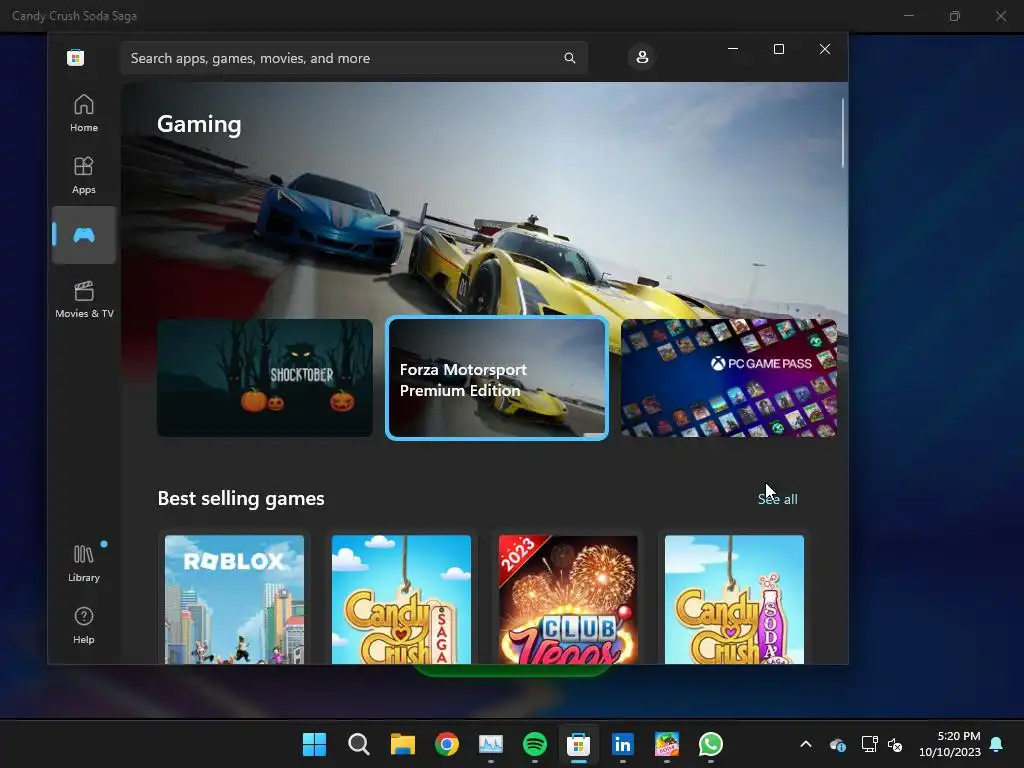
Task: Maximize the Microsoft Store window
Action: tap(778, 49)
